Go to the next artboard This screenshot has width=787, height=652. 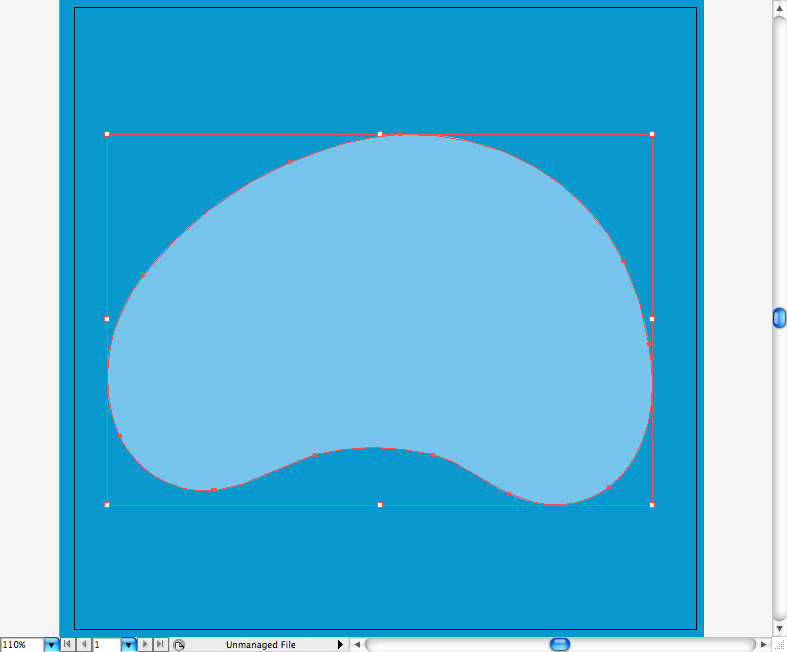pos(145,645)
